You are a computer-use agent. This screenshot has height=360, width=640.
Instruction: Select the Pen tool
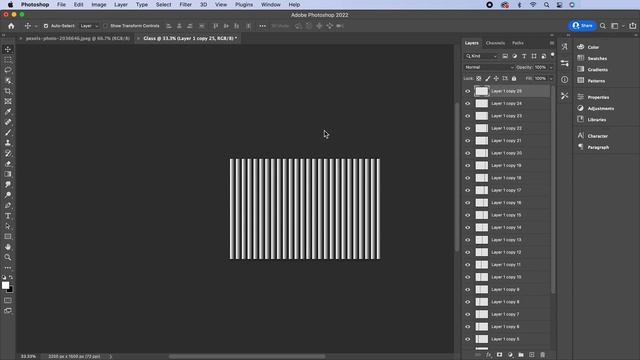click(x=8, y=205)
